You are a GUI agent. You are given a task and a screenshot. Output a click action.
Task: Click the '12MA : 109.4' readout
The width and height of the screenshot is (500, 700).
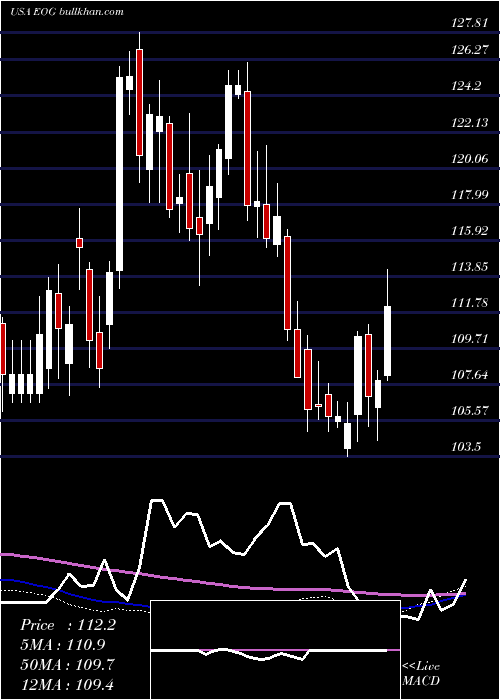coord(68,683)
